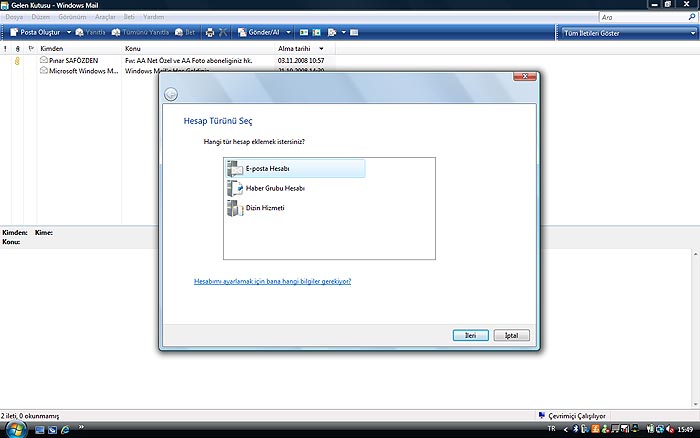Click the paperclip on Pınar SAFÖZDEN's message

17,61
